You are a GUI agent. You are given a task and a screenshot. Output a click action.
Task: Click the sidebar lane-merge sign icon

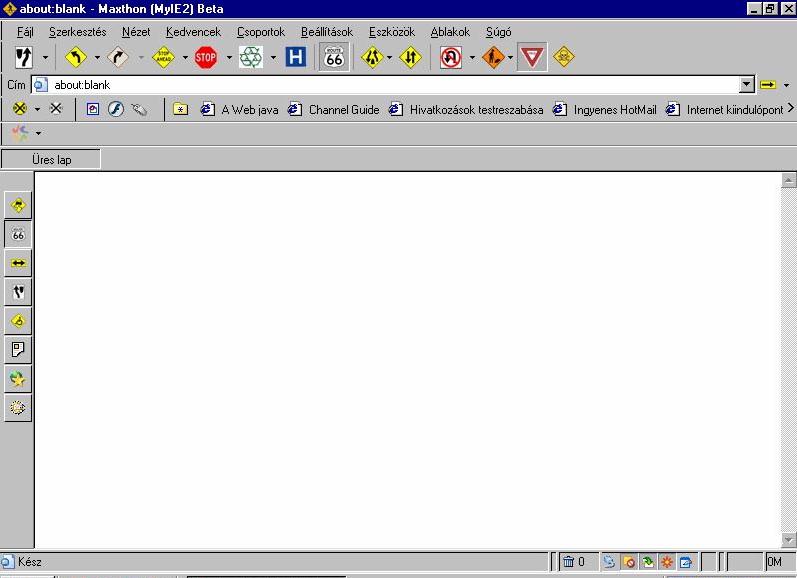[18, 292]
